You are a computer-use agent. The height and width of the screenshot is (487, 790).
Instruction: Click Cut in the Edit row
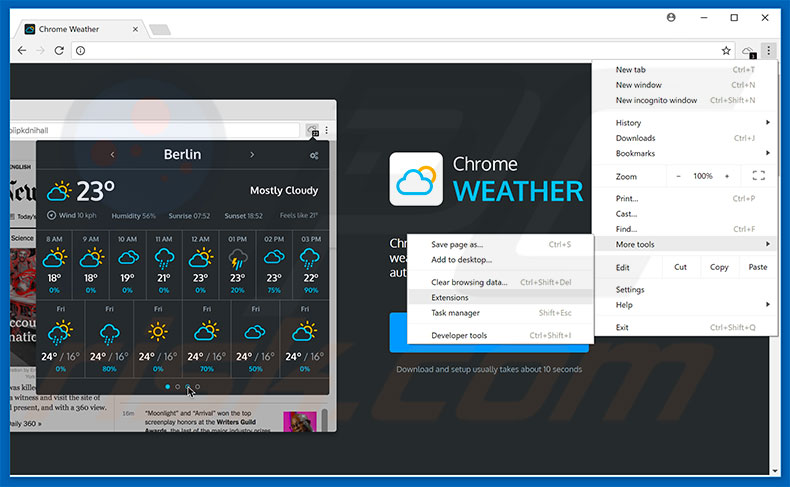click(x=680, y=267)
